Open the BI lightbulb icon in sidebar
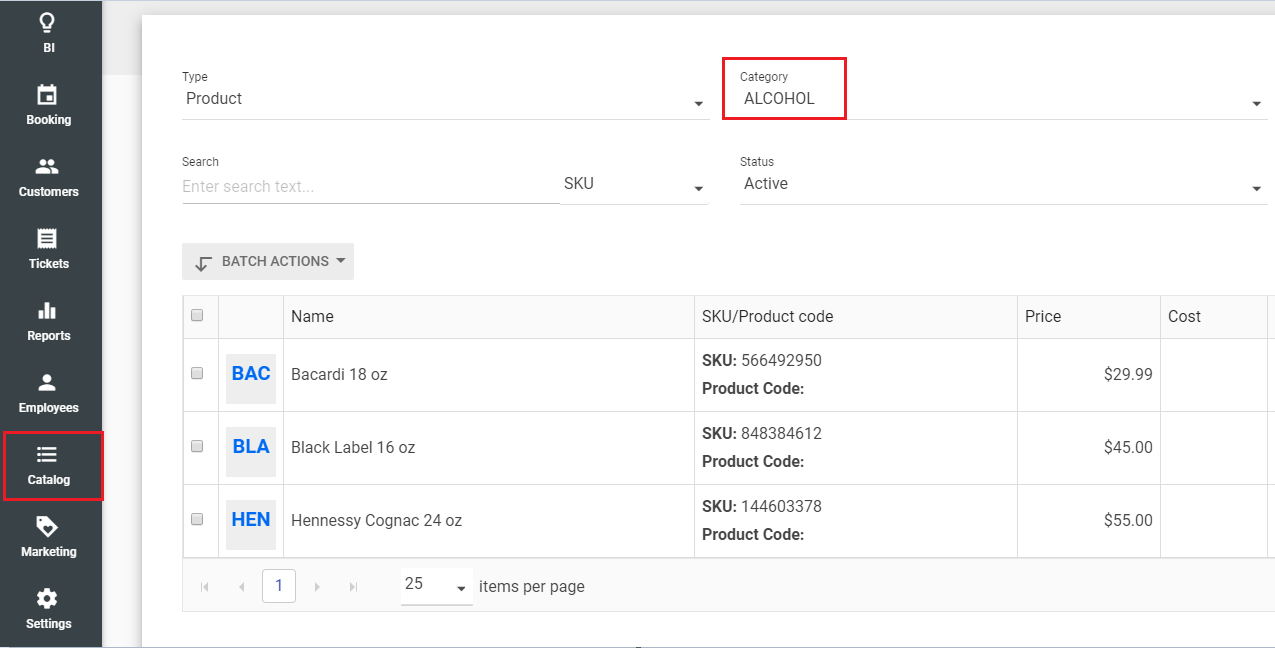Screen dimensions: 1275x648 pyautogui.click(x=47, y=24)
